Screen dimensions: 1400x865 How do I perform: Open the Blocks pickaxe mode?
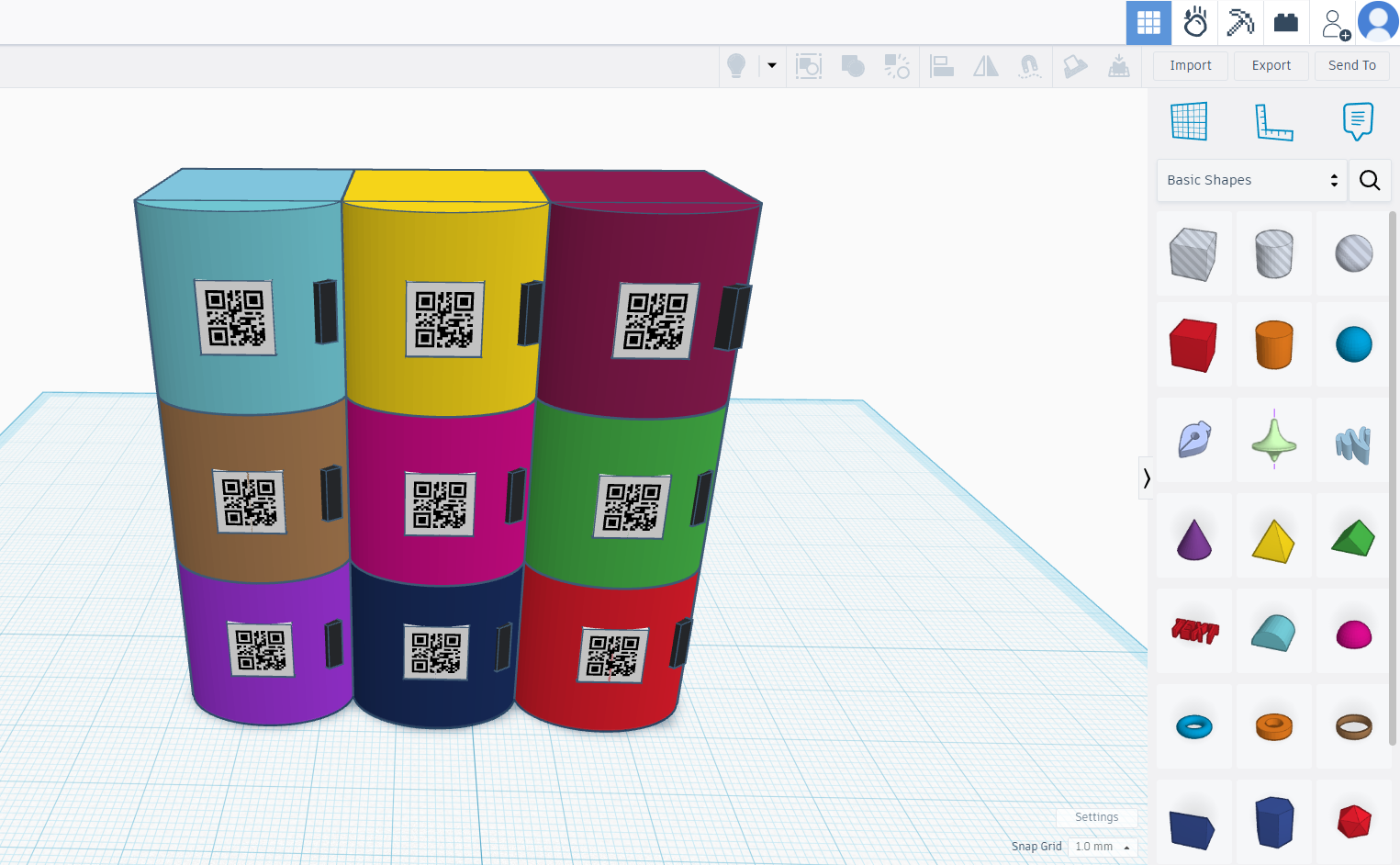(1240, 22)
